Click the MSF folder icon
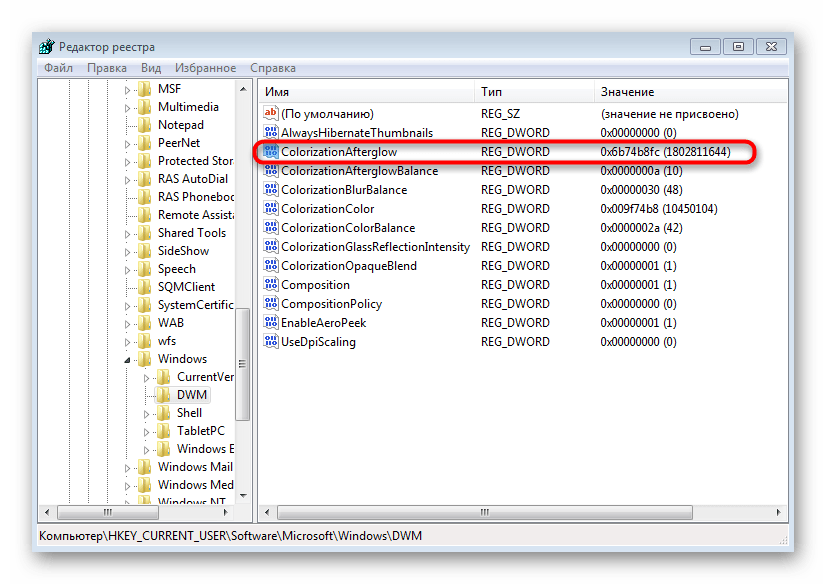 144,89
